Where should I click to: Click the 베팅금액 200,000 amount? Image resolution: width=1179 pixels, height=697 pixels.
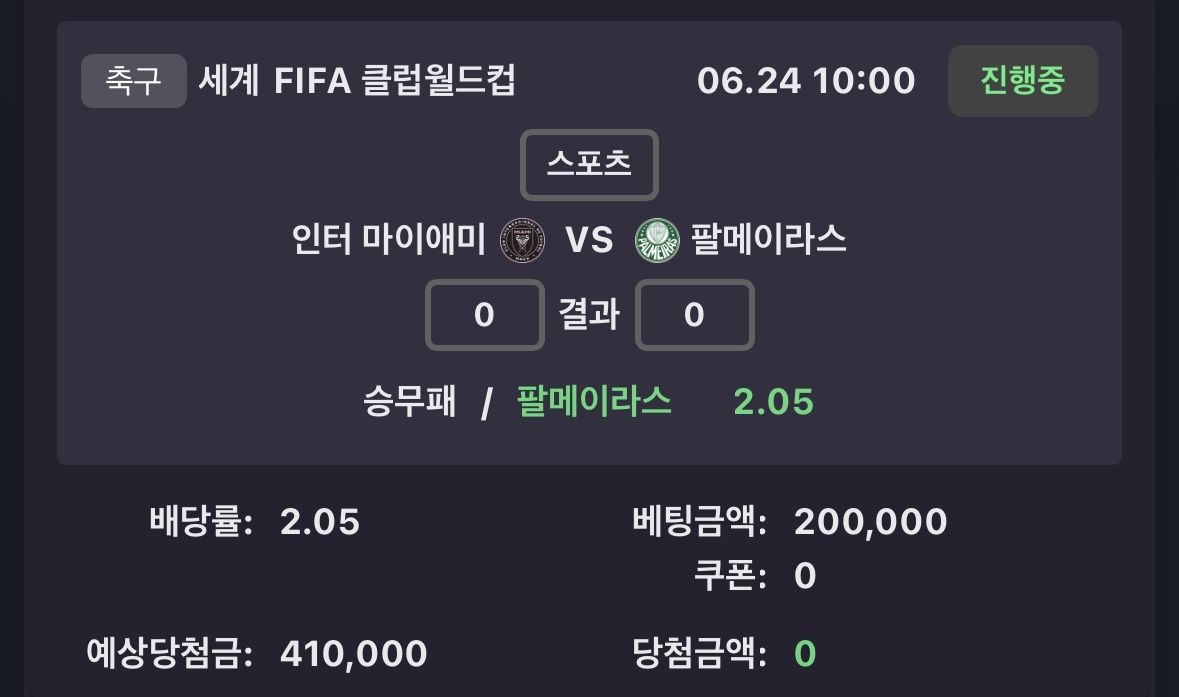coord(871,522)
